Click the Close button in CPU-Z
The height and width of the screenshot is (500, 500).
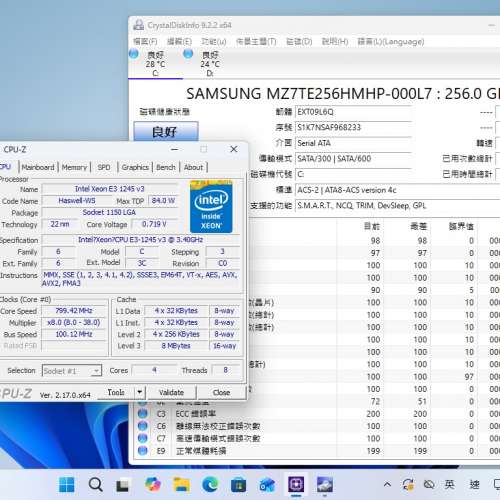[221, 393]
